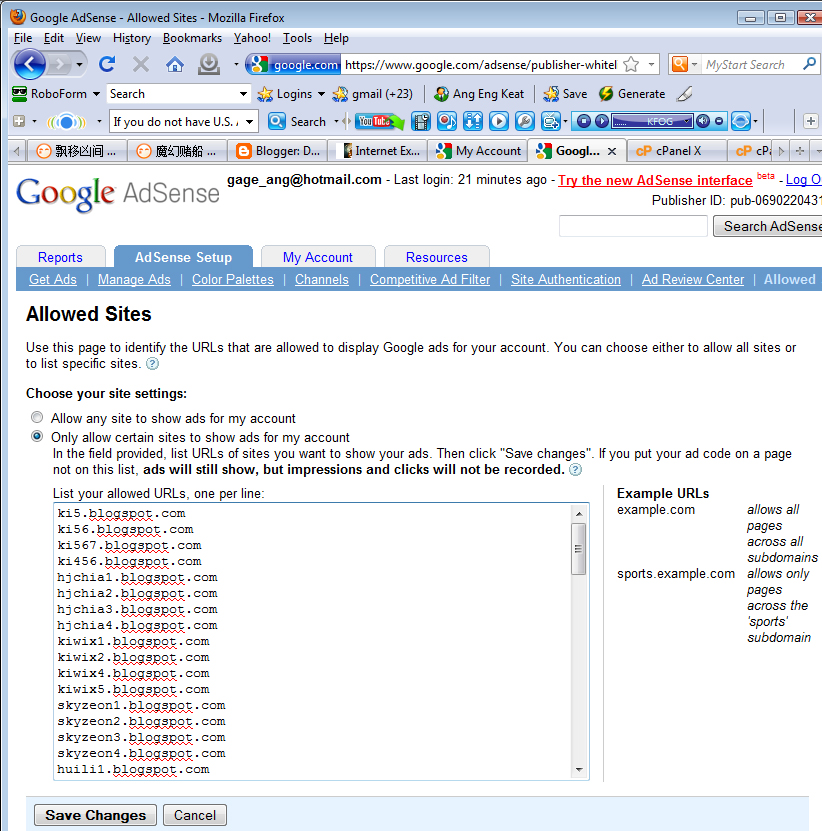Open the search engine selector dropdown
Image resolution: width=822 pixels, height=831 pixels.
tap(694, 65)
